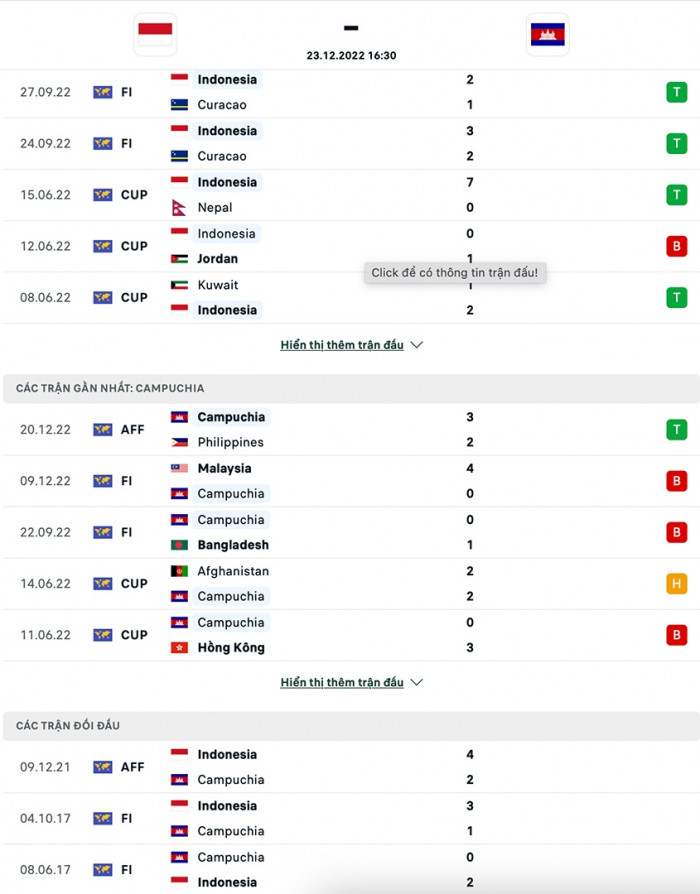Screen dimensions: 700x894
Task: Click the orange H badge for Afghanistan match
Action: click(677, 584)
